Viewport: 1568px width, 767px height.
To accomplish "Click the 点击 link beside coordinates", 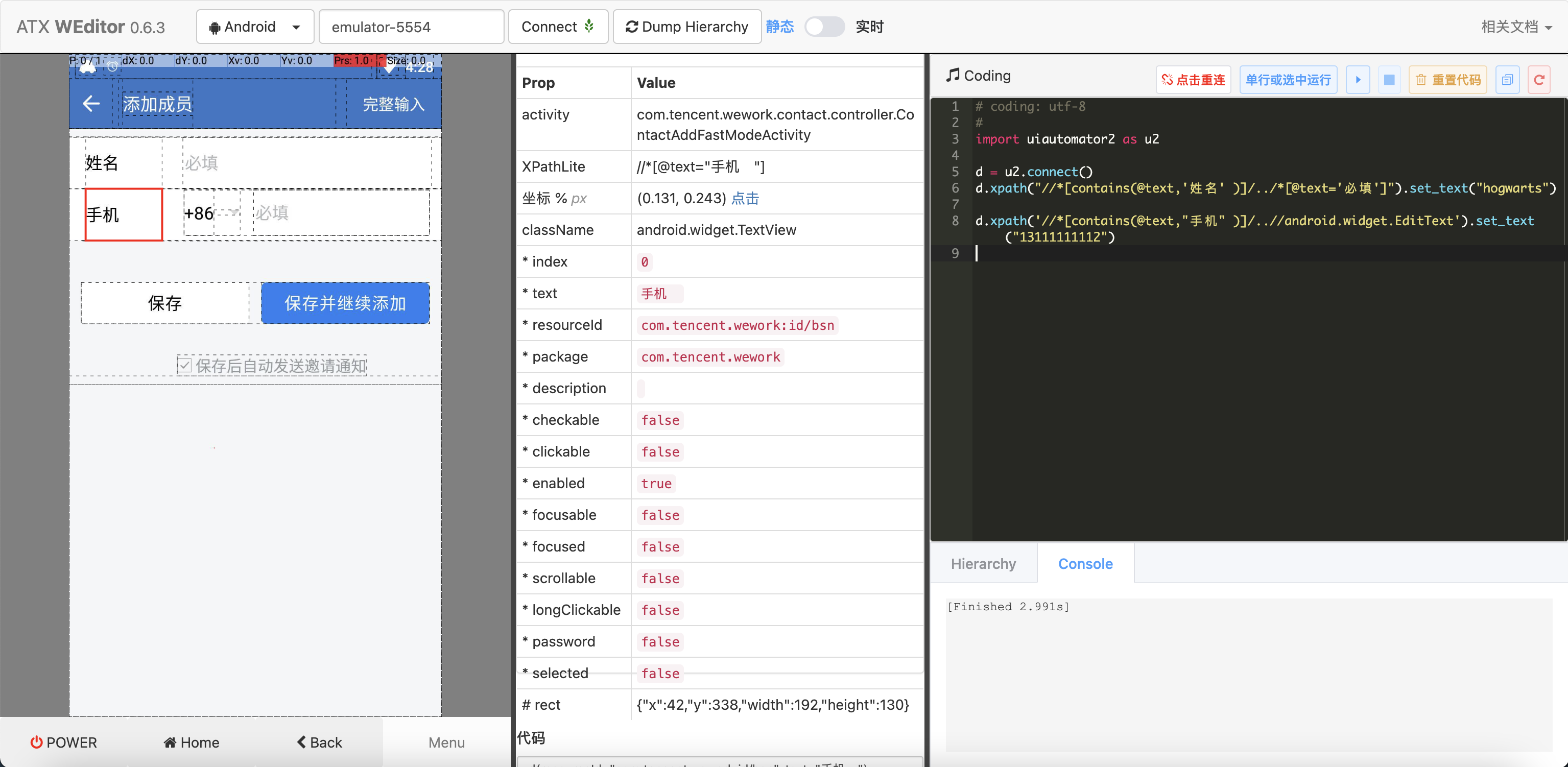I will pyautogui.click(x=745, y=199).
